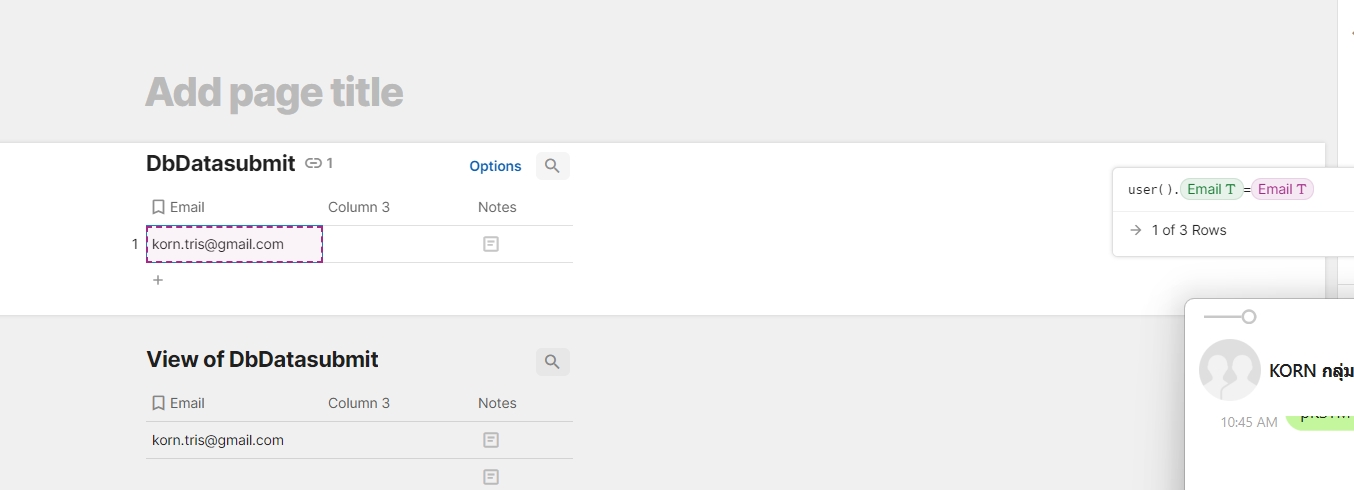Click korn.tris@gmail.com in View of DbDatasubmit

point(218,440)
